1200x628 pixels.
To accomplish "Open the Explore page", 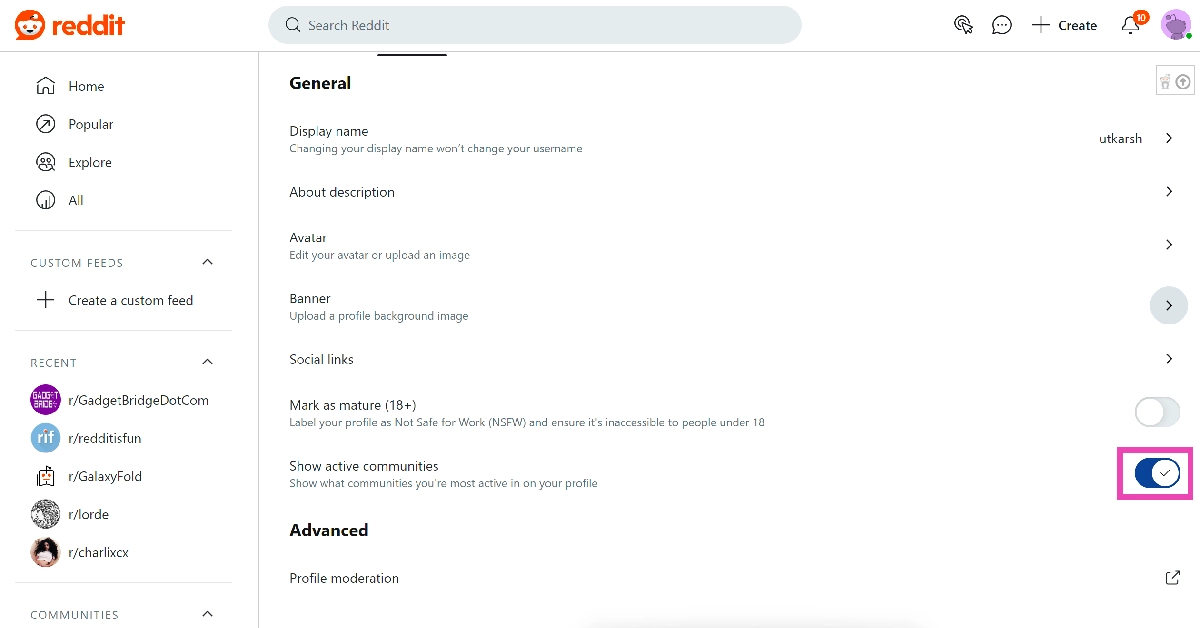I will pos(89,162).
